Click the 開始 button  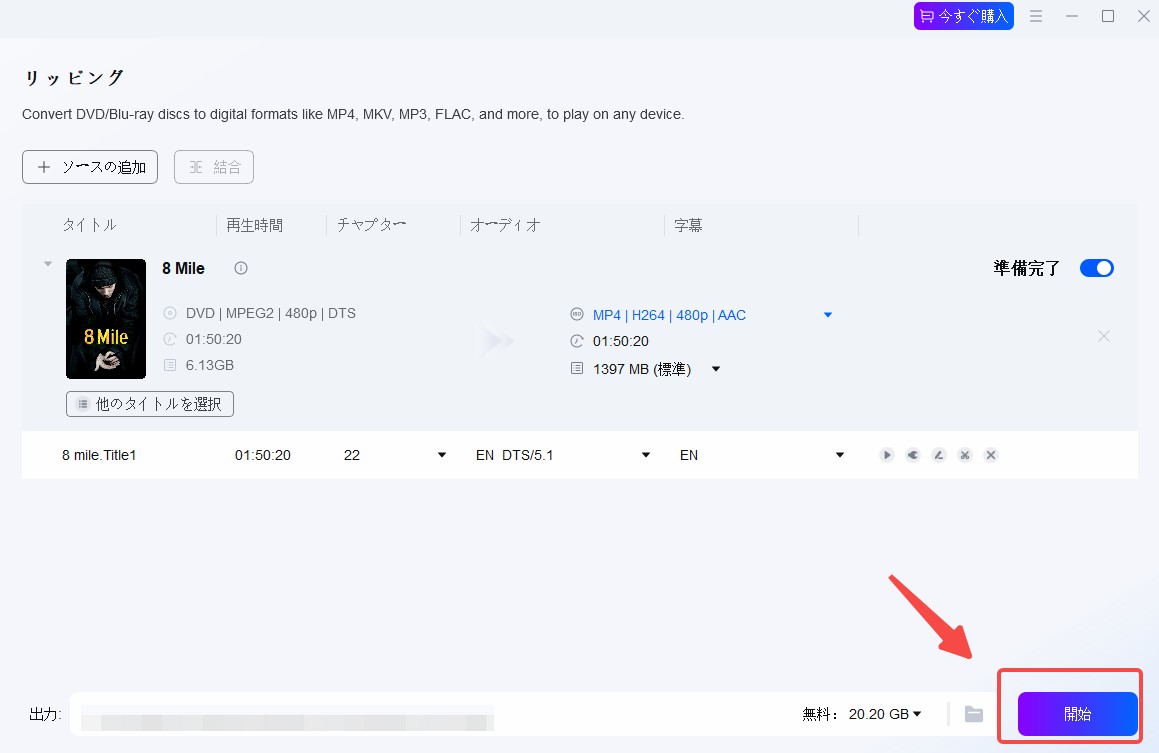pyautogui.click(x=1077, y=714)
